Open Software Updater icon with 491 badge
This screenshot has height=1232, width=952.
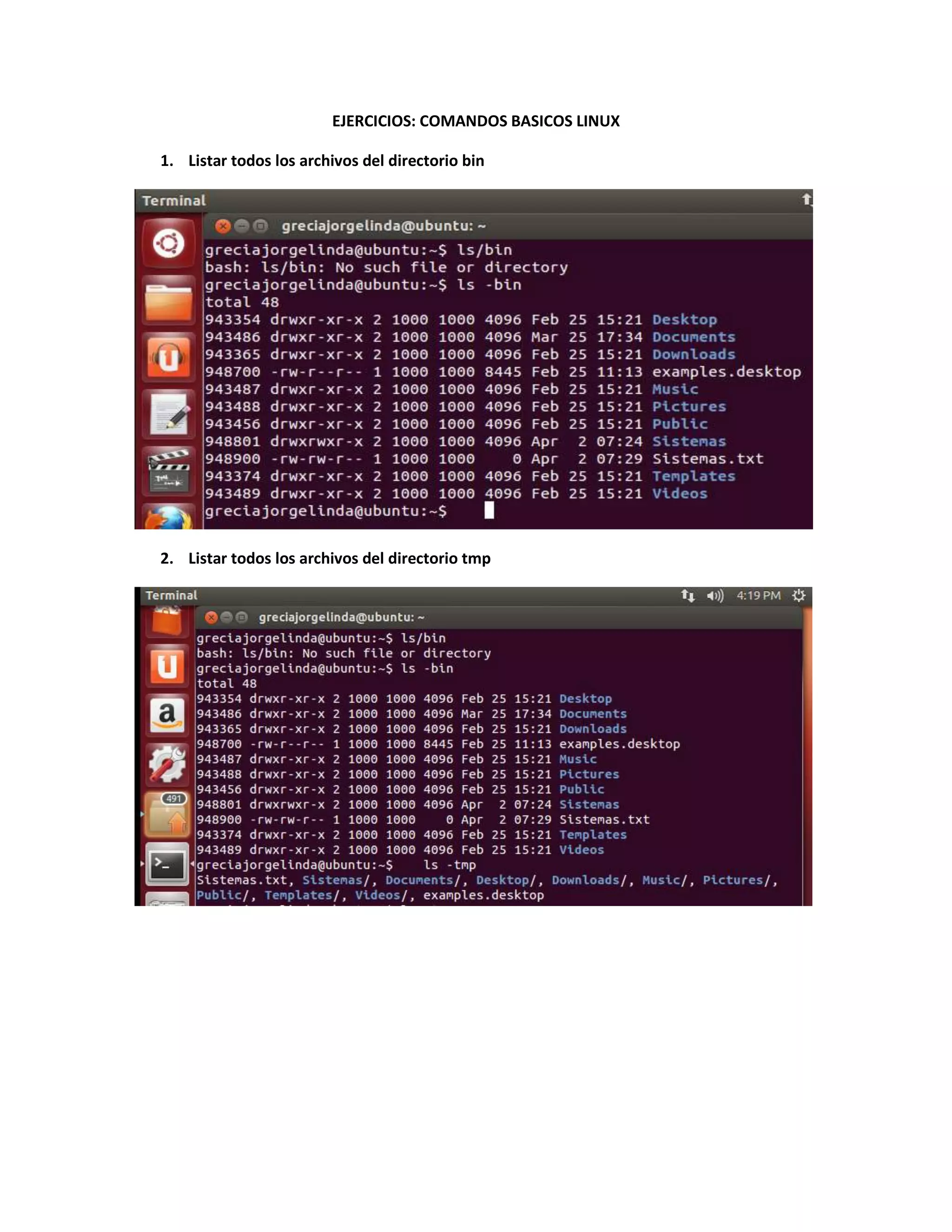(167, 814)
